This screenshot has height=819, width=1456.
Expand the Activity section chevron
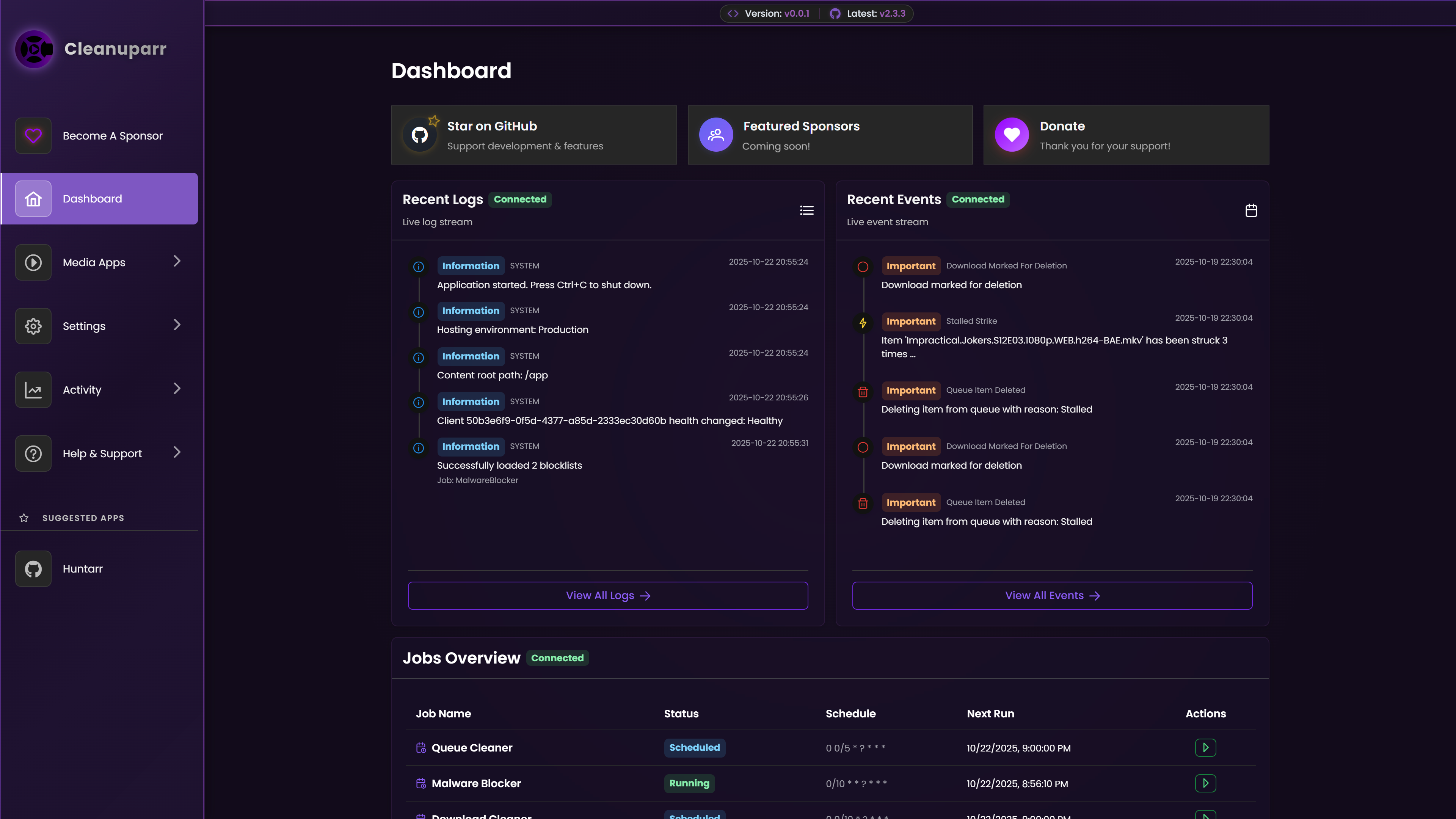177,389
